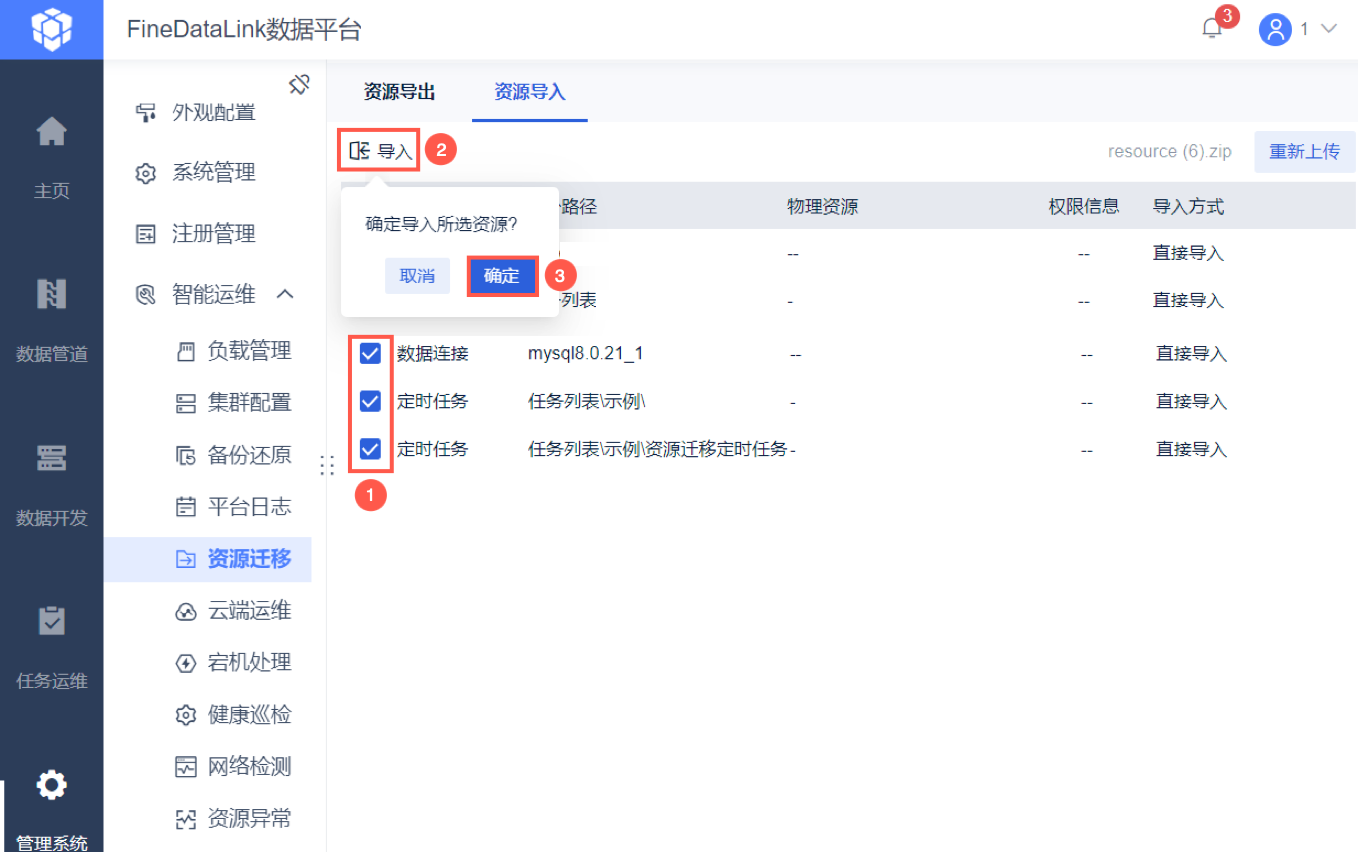Open the 数据开发 development icon

tap(52, 458)
